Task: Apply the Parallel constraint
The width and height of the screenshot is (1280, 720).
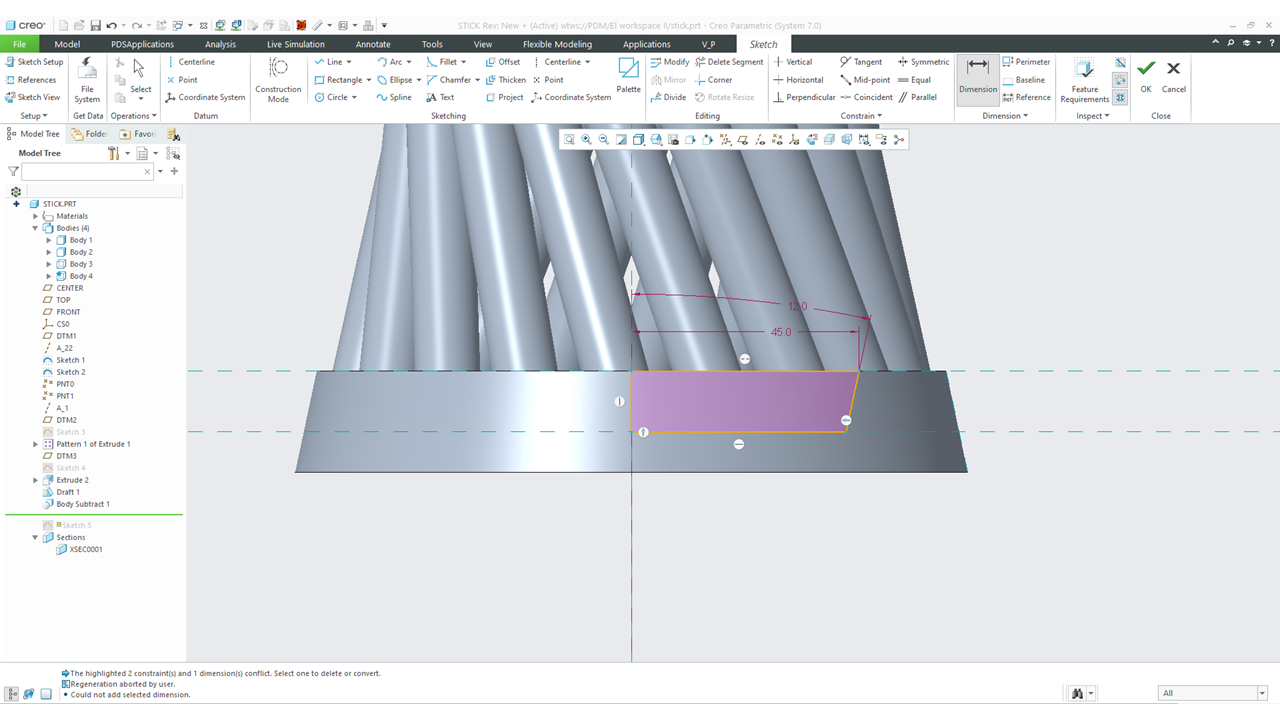Action: point(917,98)
